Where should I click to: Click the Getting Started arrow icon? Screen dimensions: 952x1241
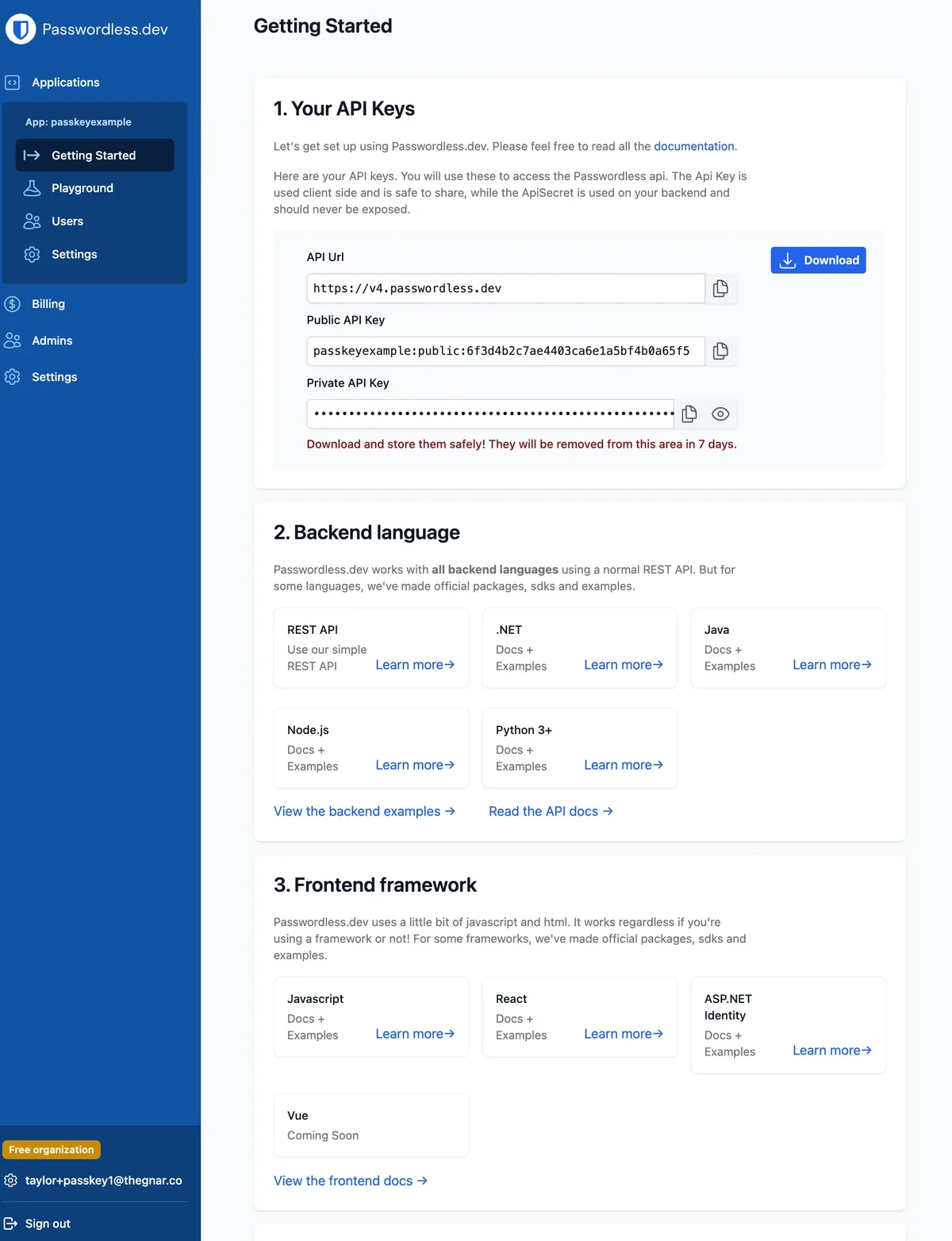coord(32,156)
